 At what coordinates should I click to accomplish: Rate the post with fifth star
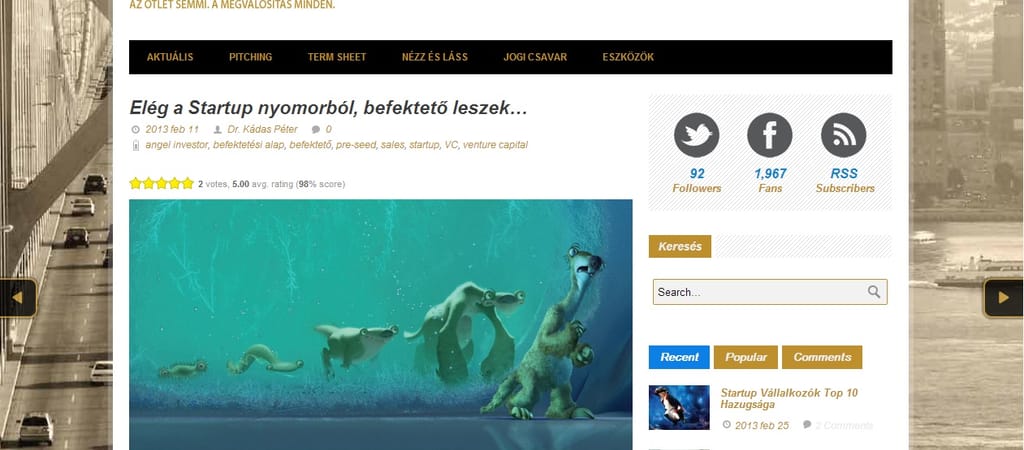[188, 184]
